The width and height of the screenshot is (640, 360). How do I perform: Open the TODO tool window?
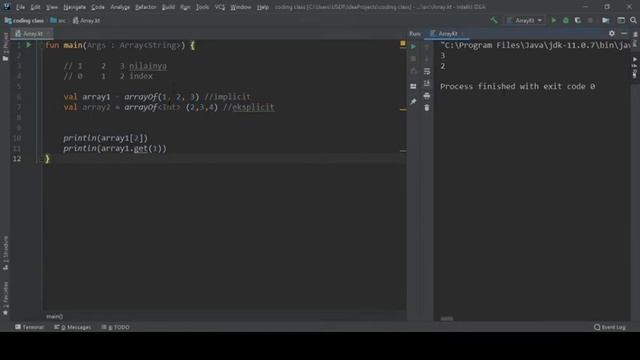pyautogui.click(x=115, y=327)
